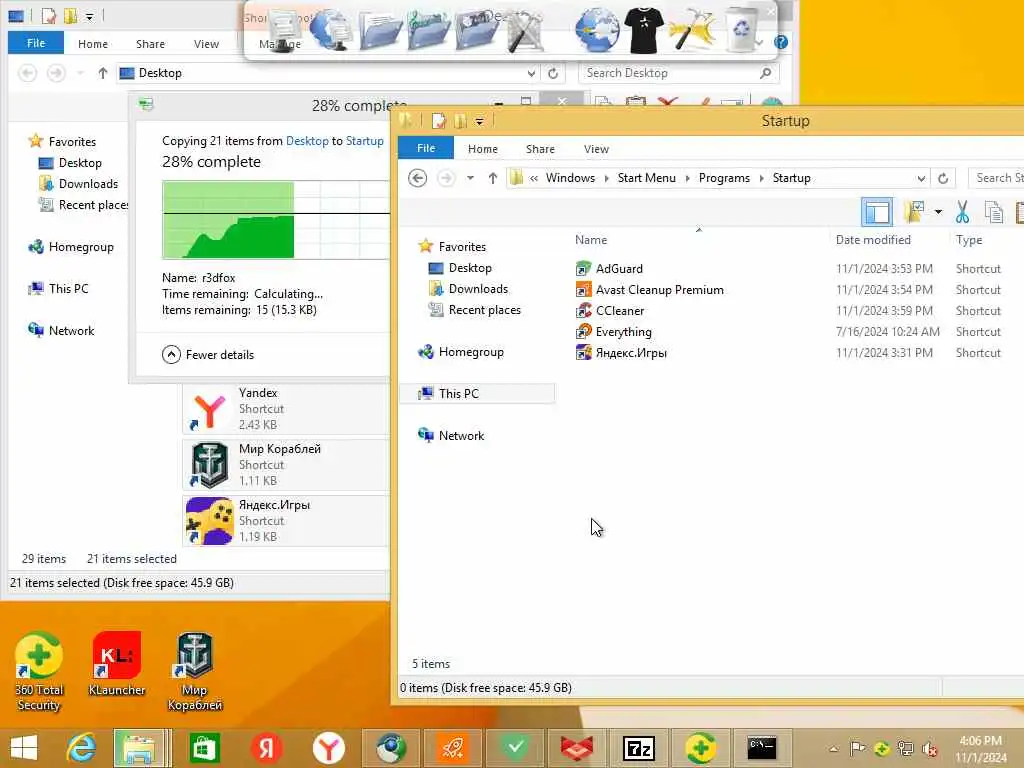Open KLauncher desktop shortcut
Screen dimensions: 1024x768
[x=117, y=664]
